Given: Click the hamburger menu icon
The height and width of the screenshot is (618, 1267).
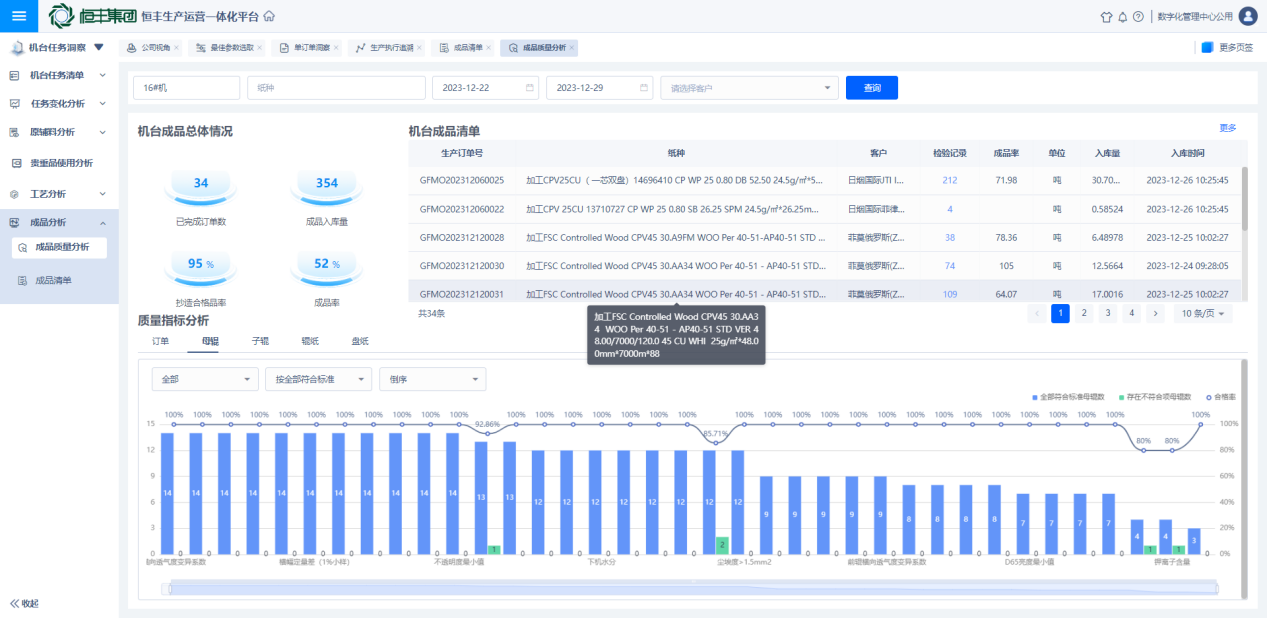Looking at the screenshot, I should (19, 16).
